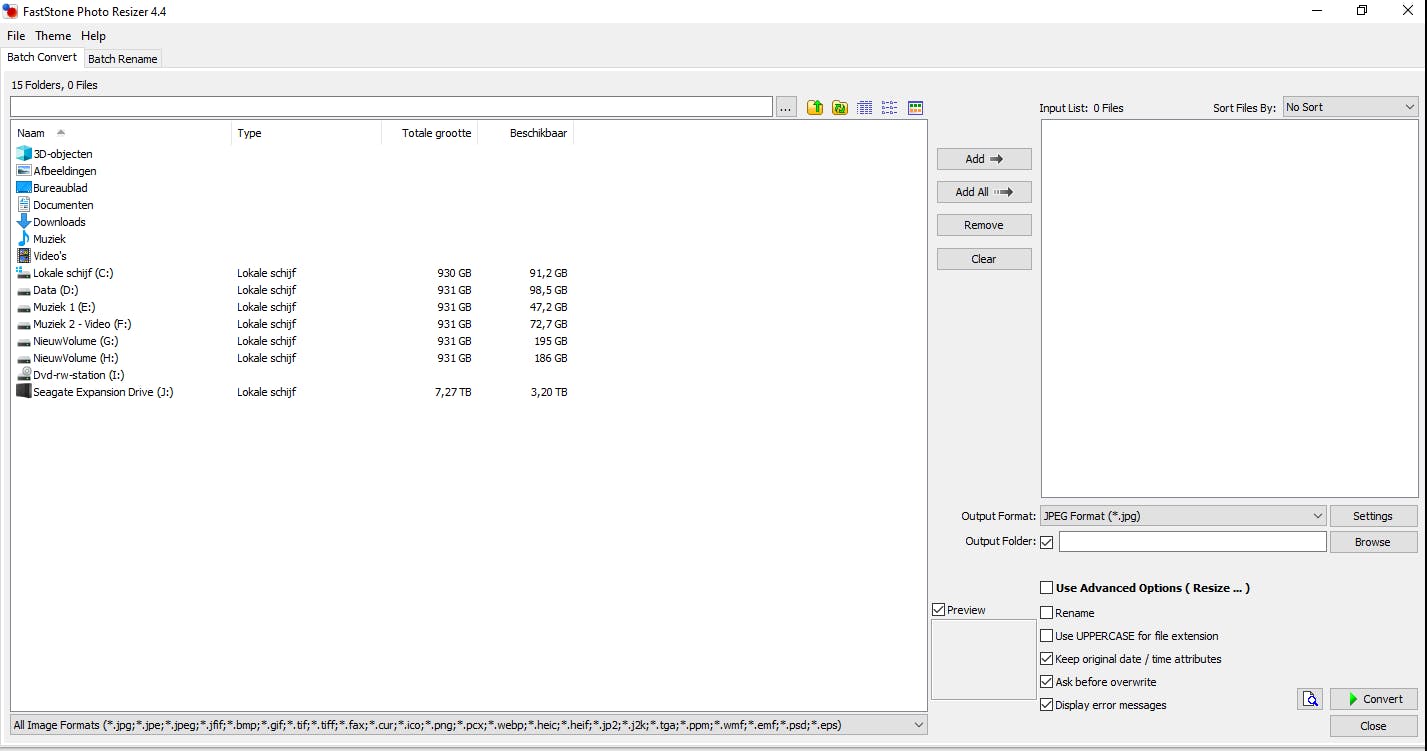This screenshot has width=1427, height=751.
Task: Click the Documenten folder icon
Action: click(24, 205)
